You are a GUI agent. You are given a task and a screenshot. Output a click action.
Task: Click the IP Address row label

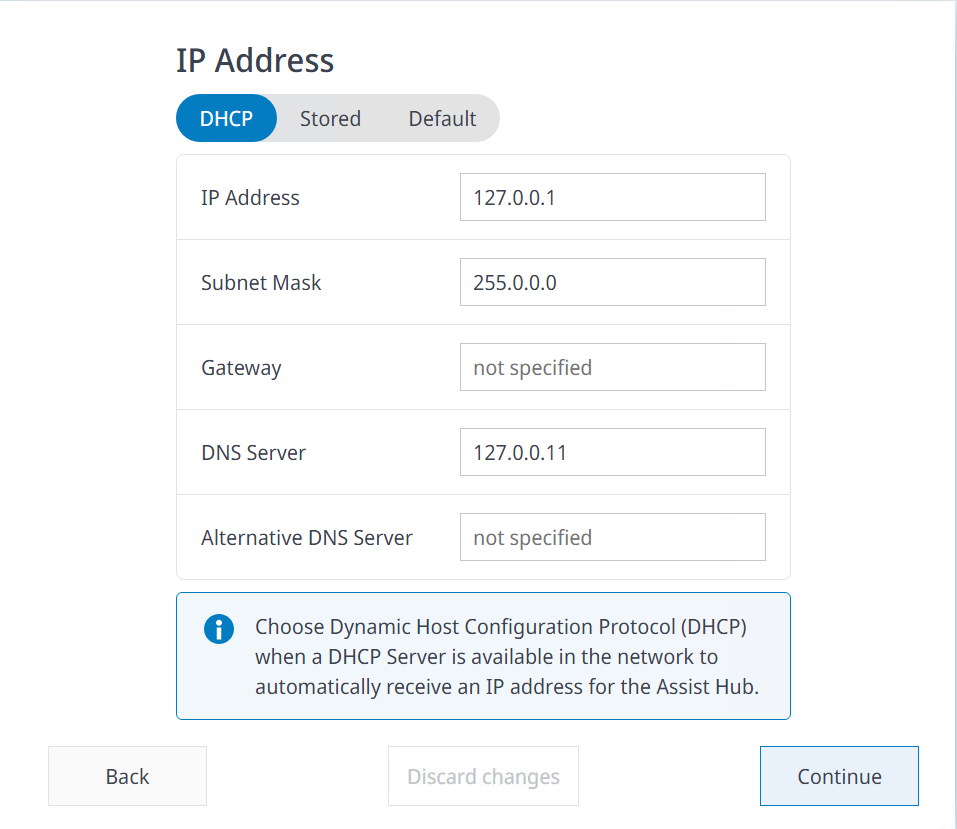pyautogui.click(x=250, y=197)
